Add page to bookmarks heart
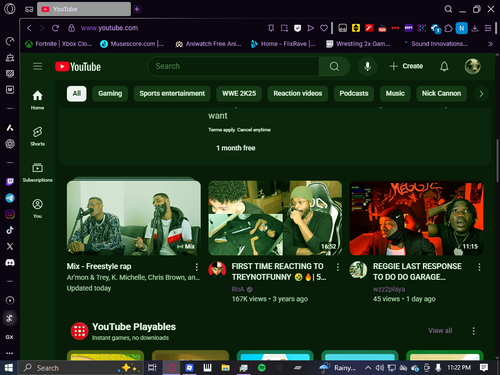 tap(324, 28)
